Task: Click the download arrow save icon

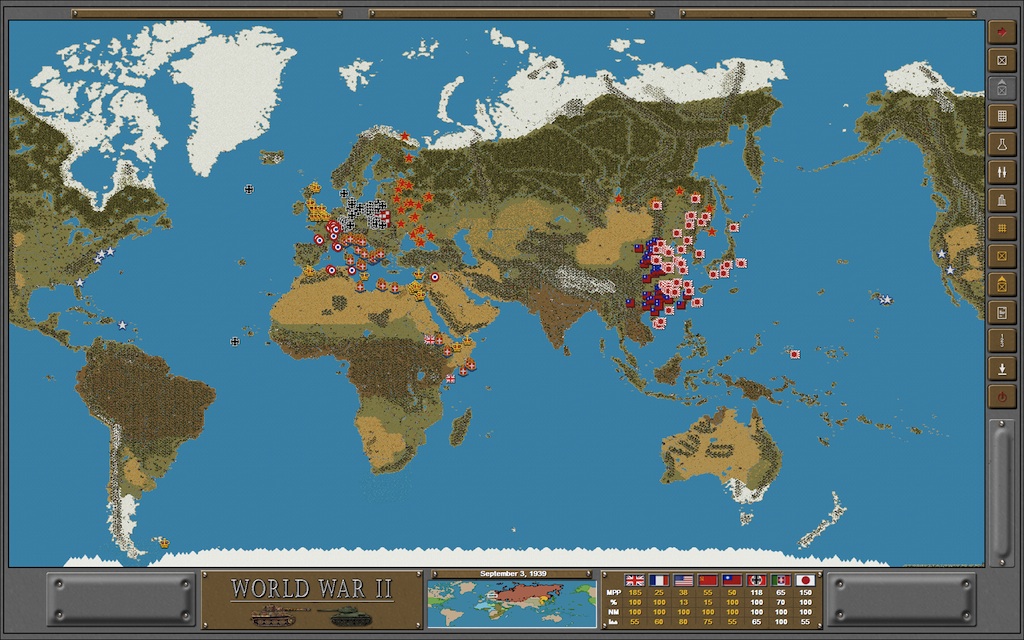Action: (1001, 368)
